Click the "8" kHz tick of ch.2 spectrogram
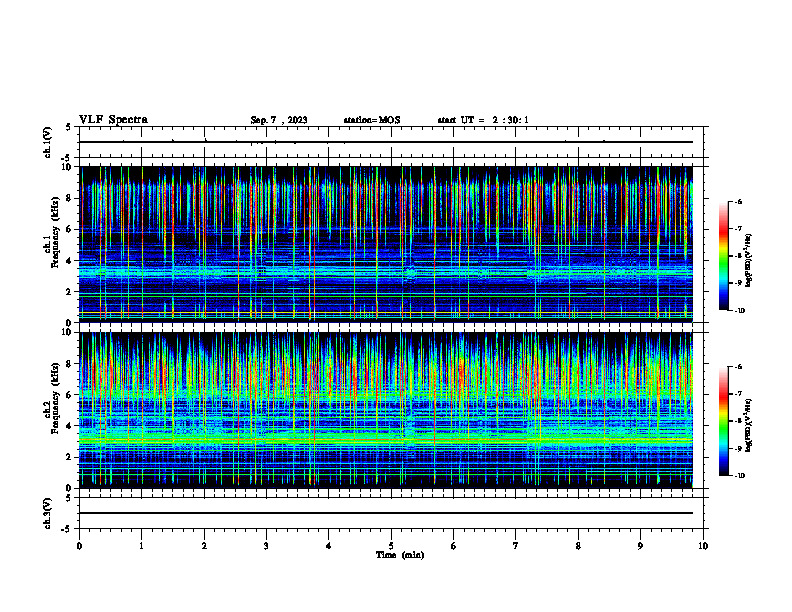The image size is (792, 612). [70, 364]
